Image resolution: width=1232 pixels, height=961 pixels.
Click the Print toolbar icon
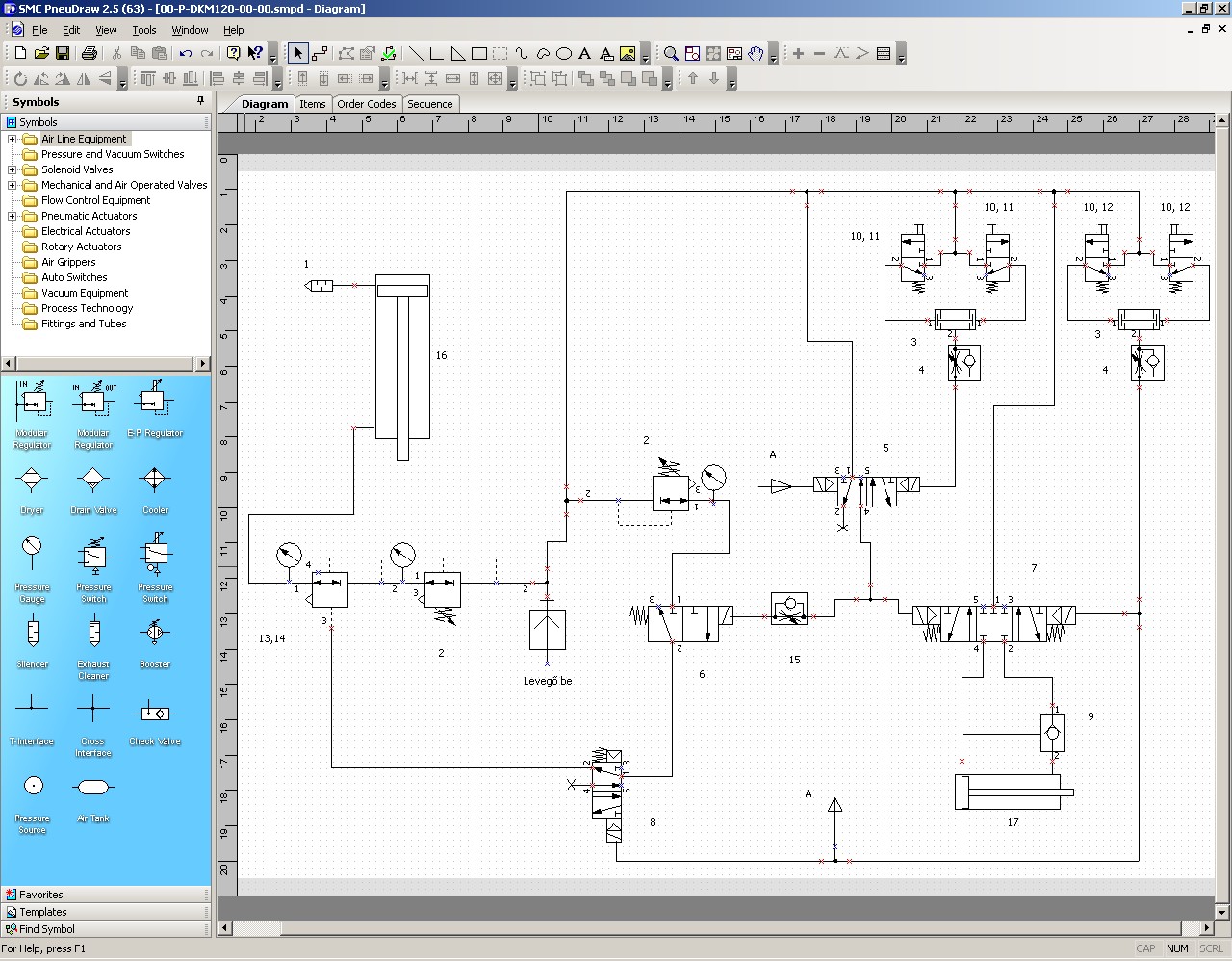point(90,54)
